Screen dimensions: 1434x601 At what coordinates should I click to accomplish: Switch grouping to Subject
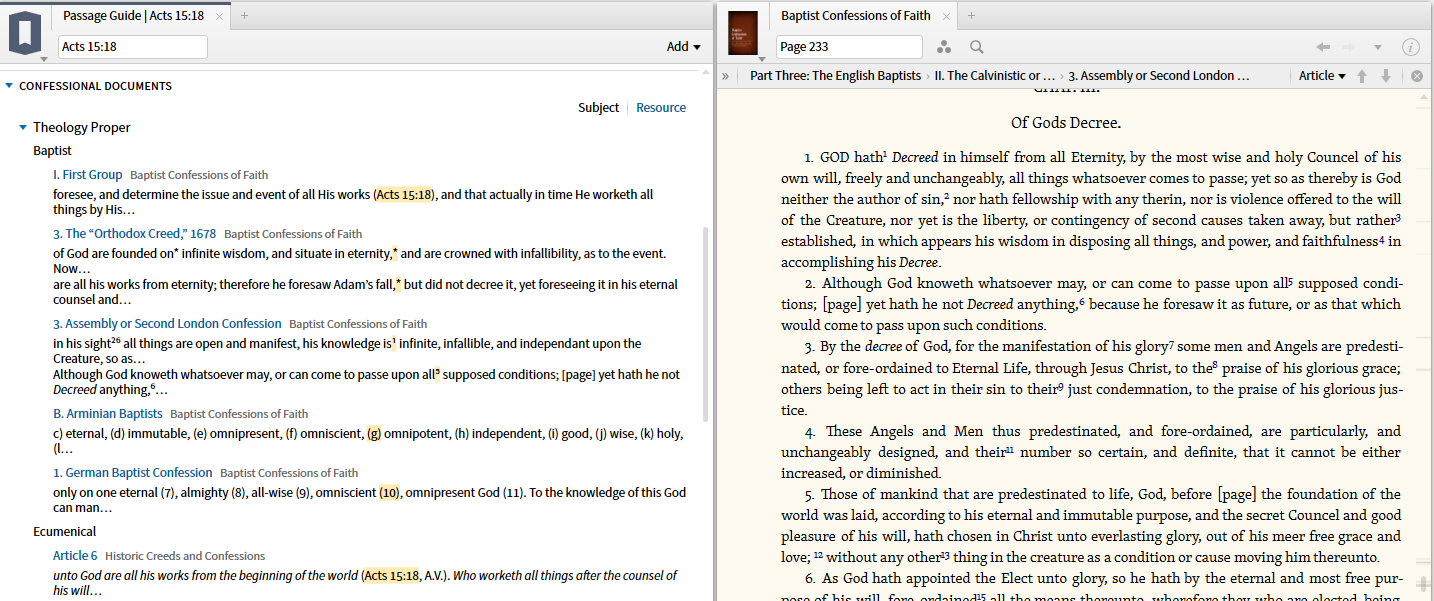coord(598,108)
